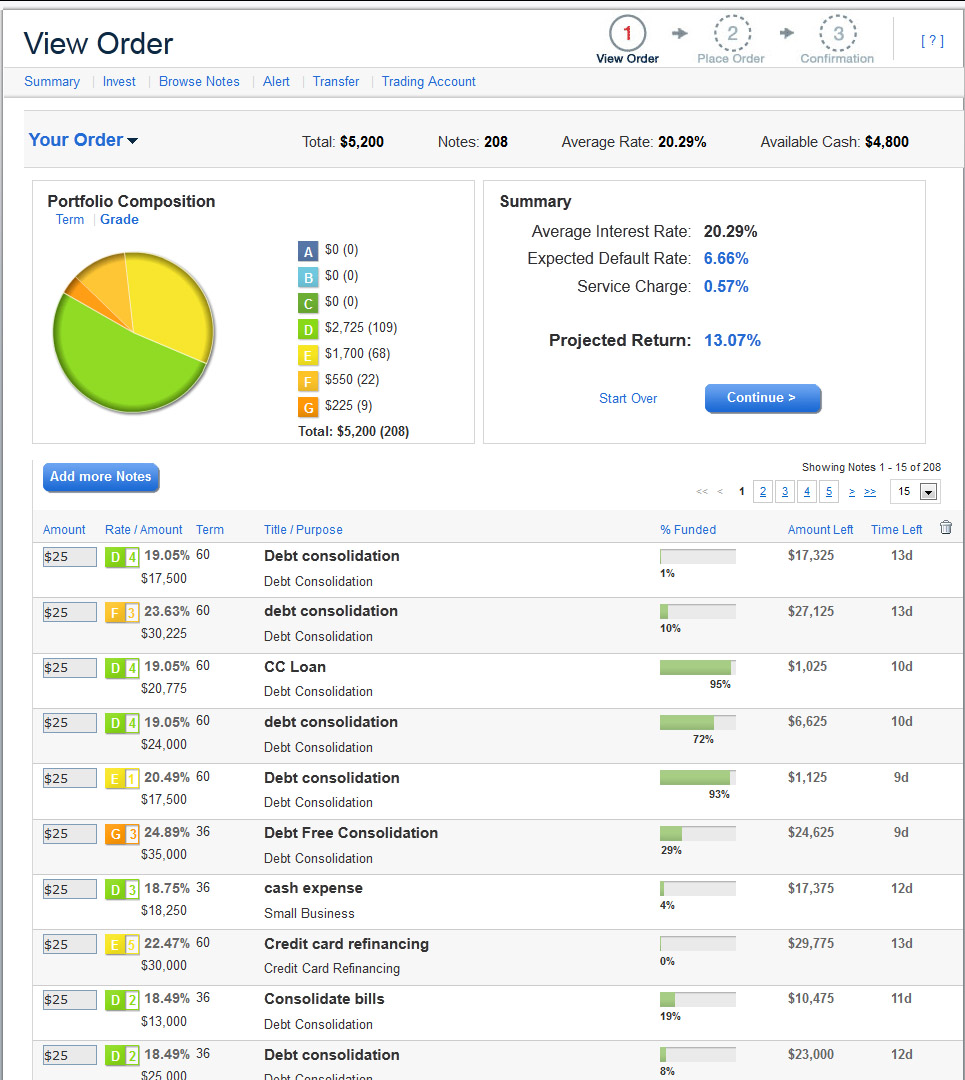Click the Add more Notes button
The height and width of the screenshot is (1080, 965).
tap(101, 477)
